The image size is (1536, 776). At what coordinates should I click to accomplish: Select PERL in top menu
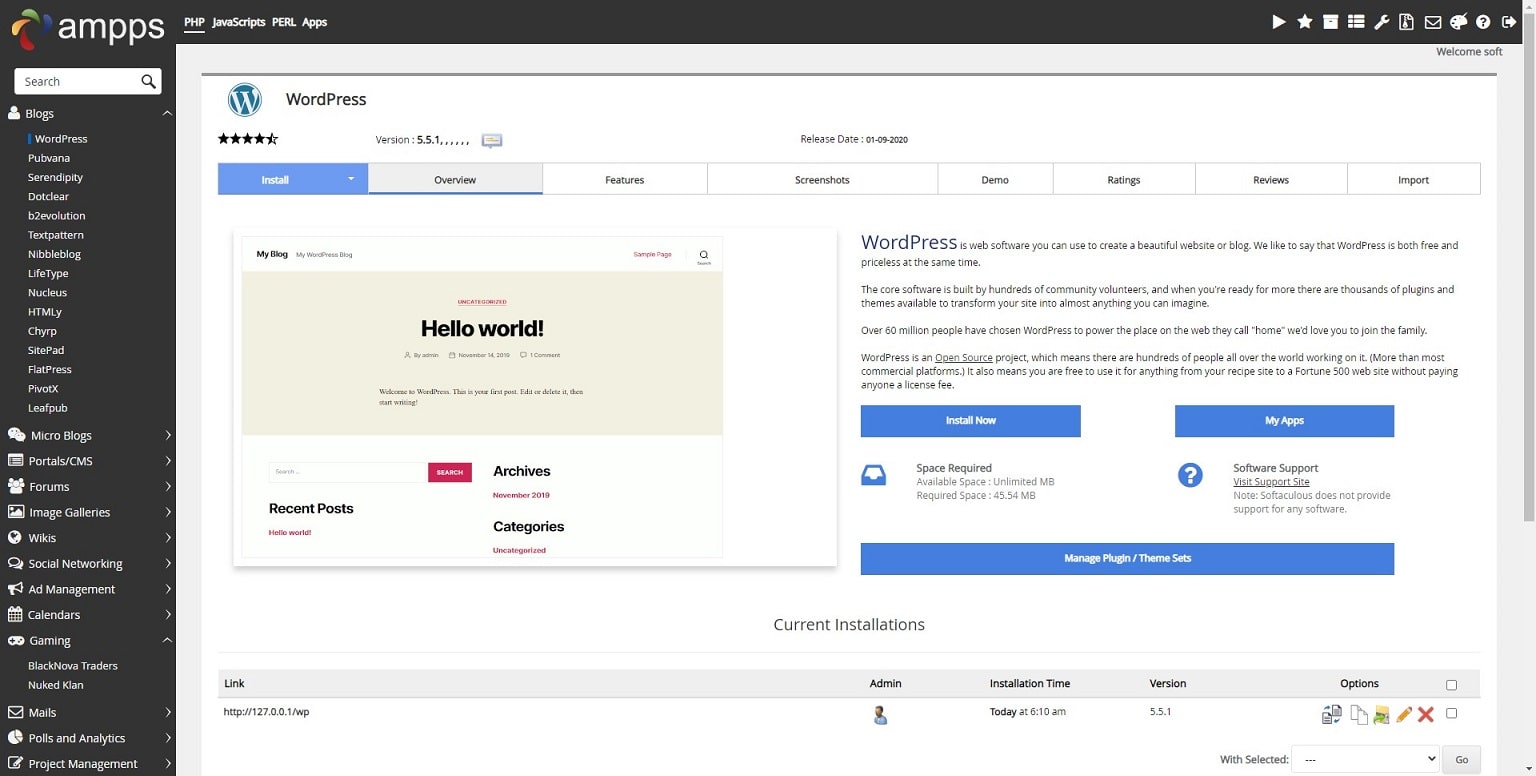(x=283, y=22)
